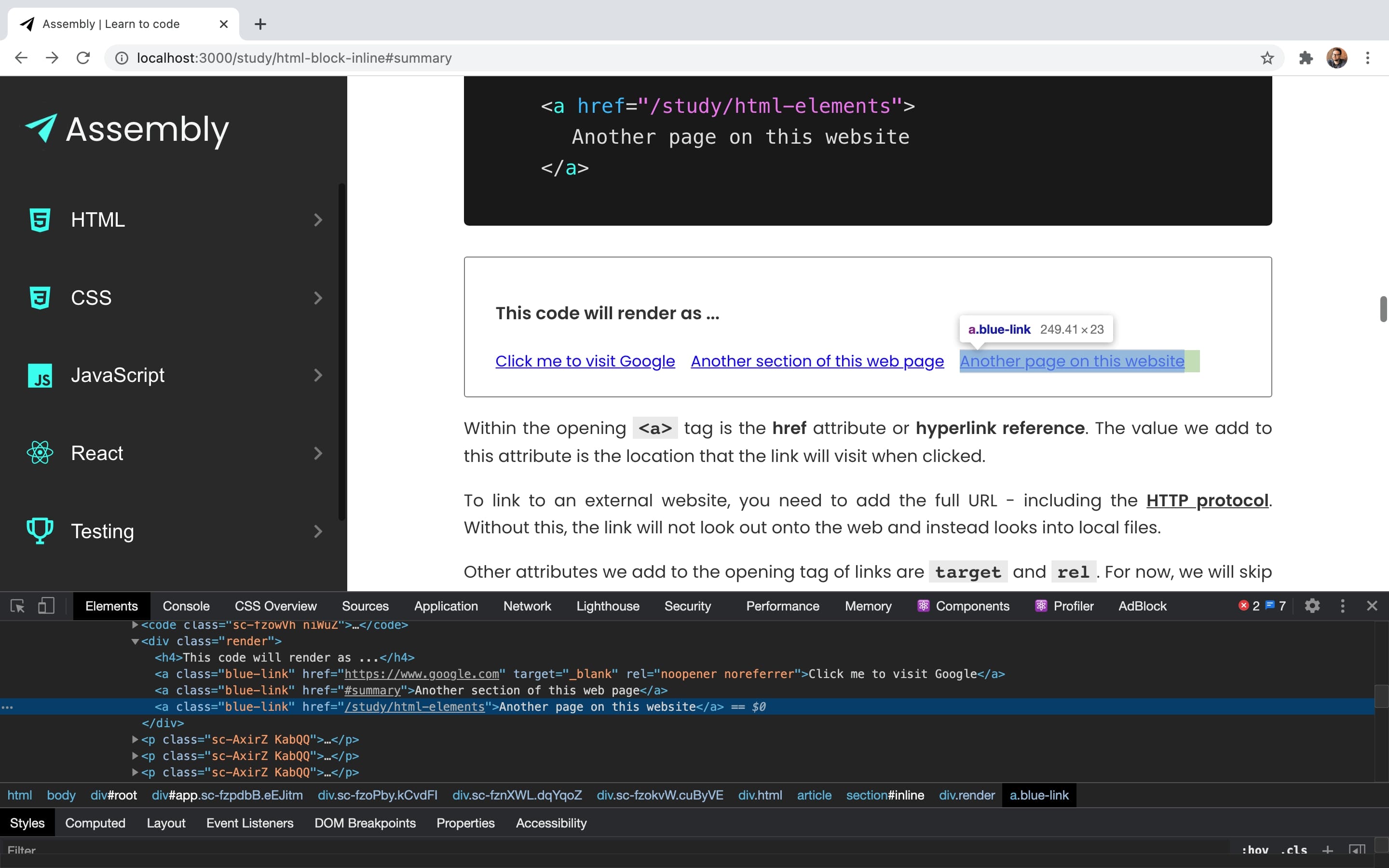The image size is (1389, 868).
Task: Open the CSS Overview tab
Action: pyautogui.click(x=275, y=606)
